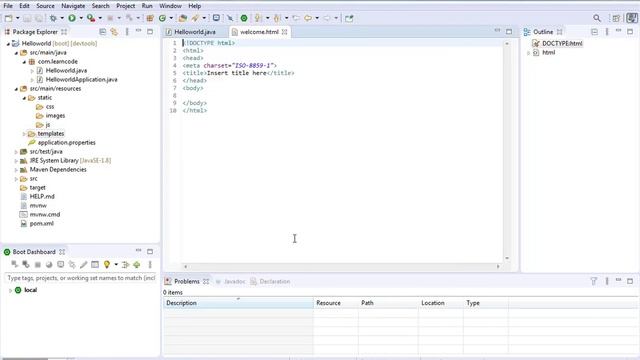Image resolution: width=640 pixels, height=360 pixels.
Task: Collapse all in Package Explorer toolbar
Action: (x=102, y=32)
